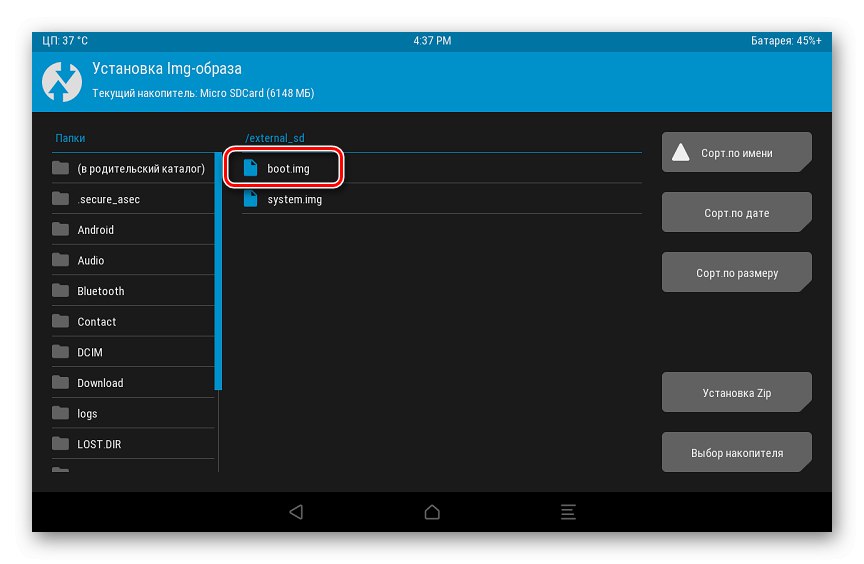
Task: Open the Android folder icon
Action: [x=61, y=229]
